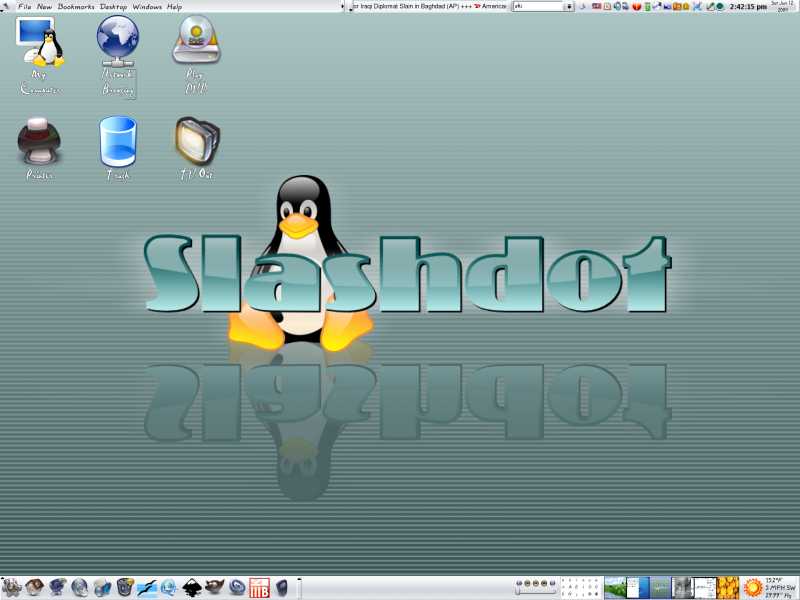800x600 pixels.
Task: Click the first icon in the bottom dock
Action: tap(11, 588)
